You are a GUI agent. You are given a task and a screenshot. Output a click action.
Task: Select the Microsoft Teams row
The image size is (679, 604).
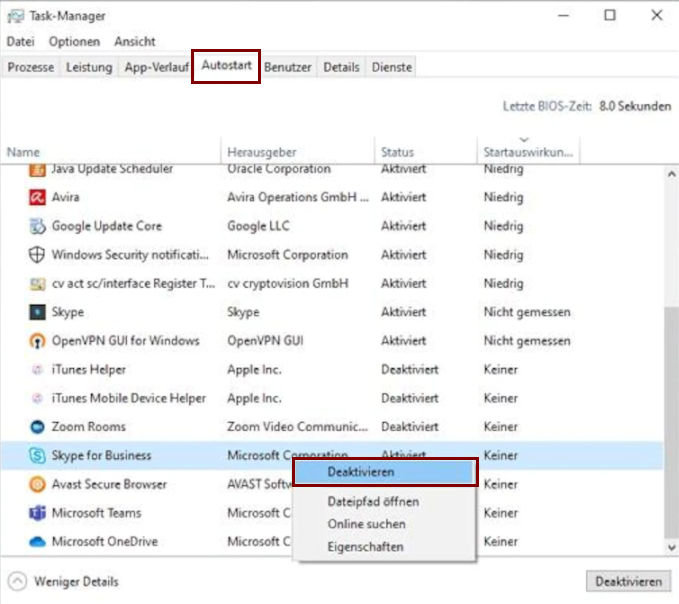(x=332, y=513)
